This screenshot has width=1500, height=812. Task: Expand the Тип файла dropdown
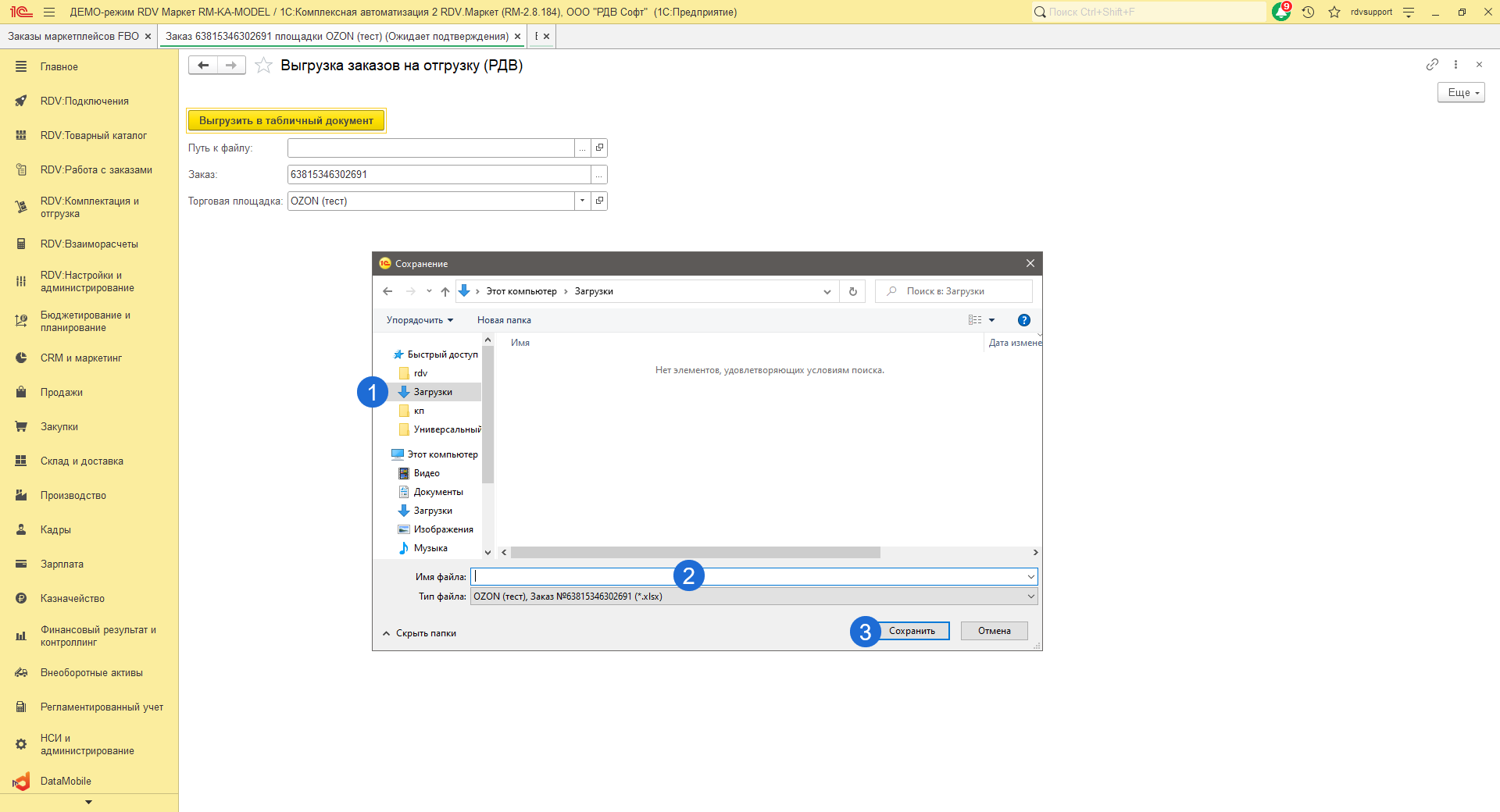(1030, 597)
